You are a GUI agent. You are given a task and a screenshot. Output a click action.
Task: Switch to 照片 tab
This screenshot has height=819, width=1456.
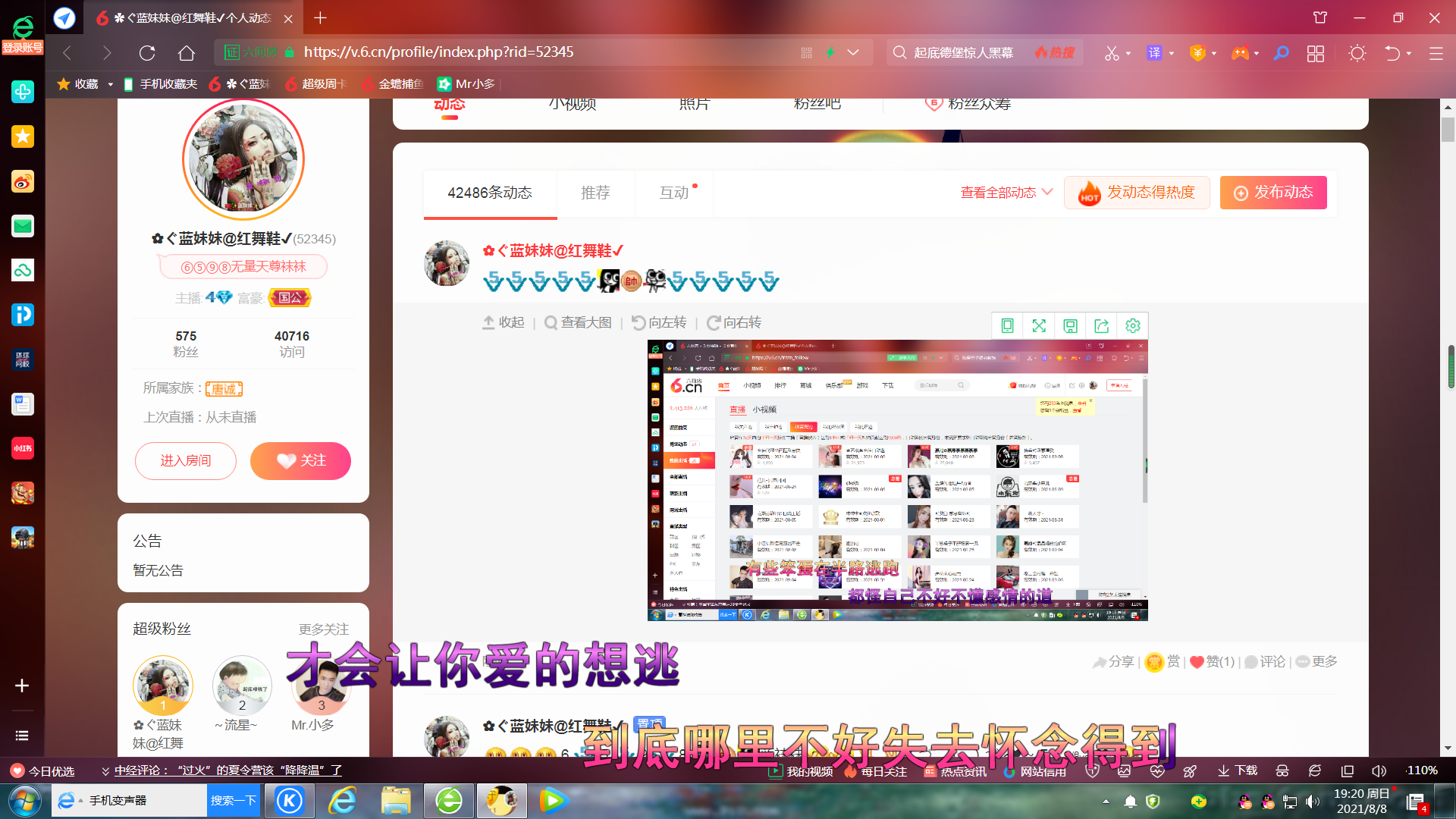[694, 105]
